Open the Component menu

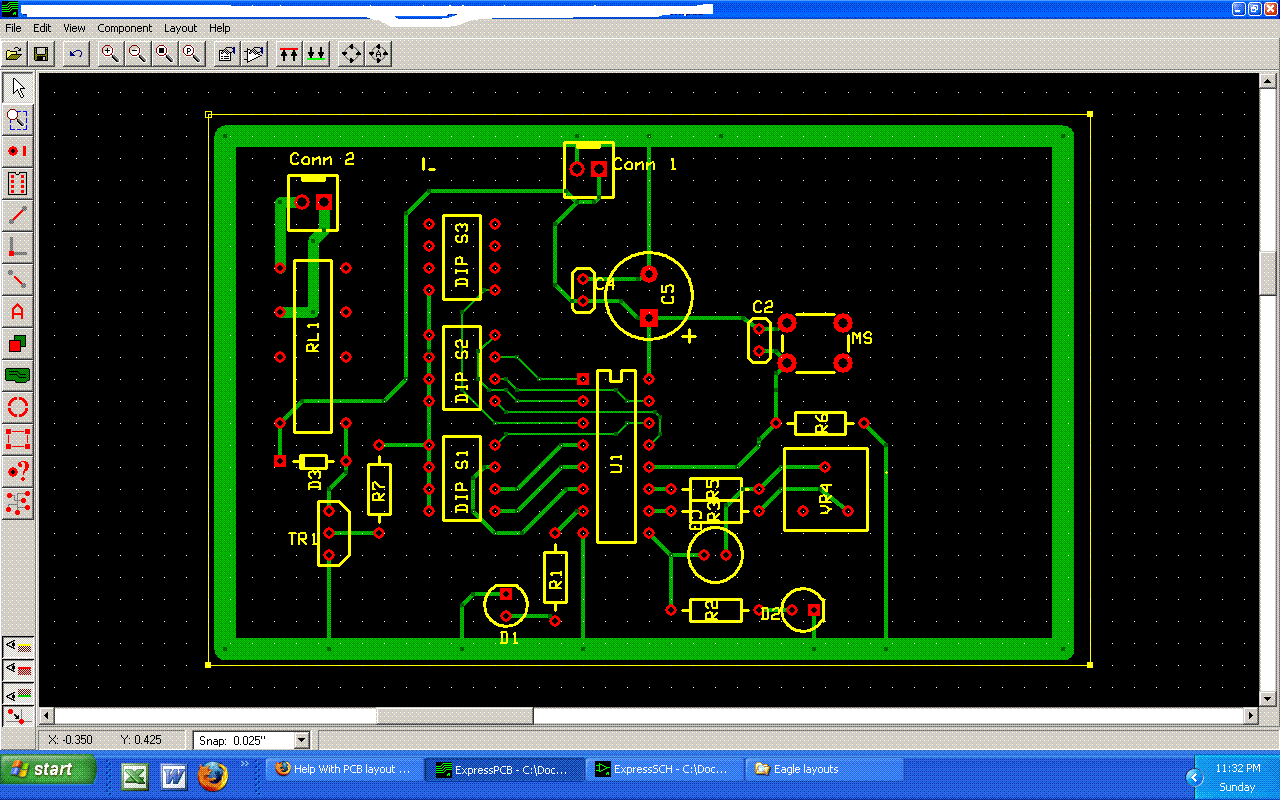pos(125,28)
